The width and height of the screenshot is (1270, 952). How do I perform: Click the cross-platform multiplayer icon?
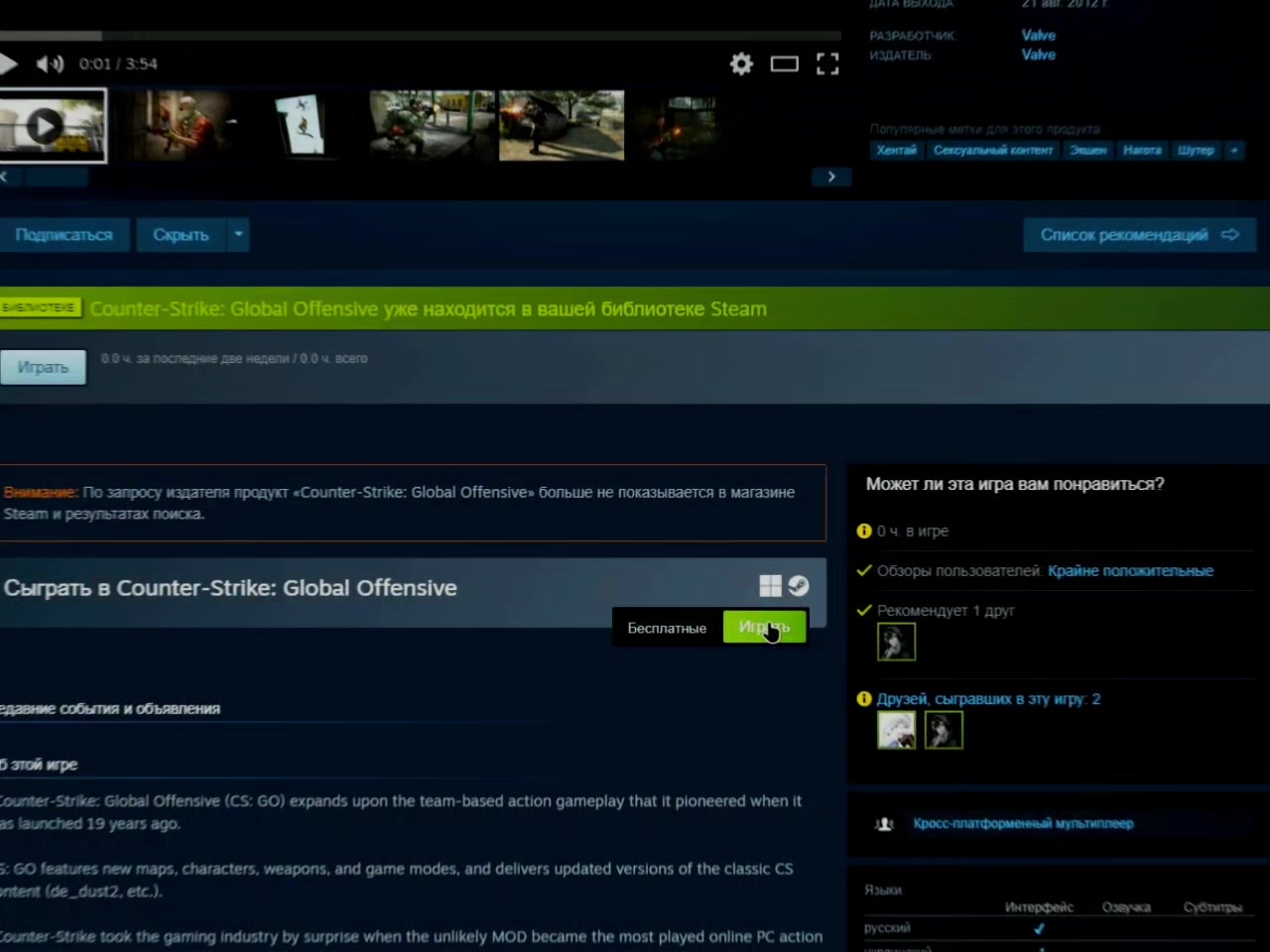(x=884, y=824)
